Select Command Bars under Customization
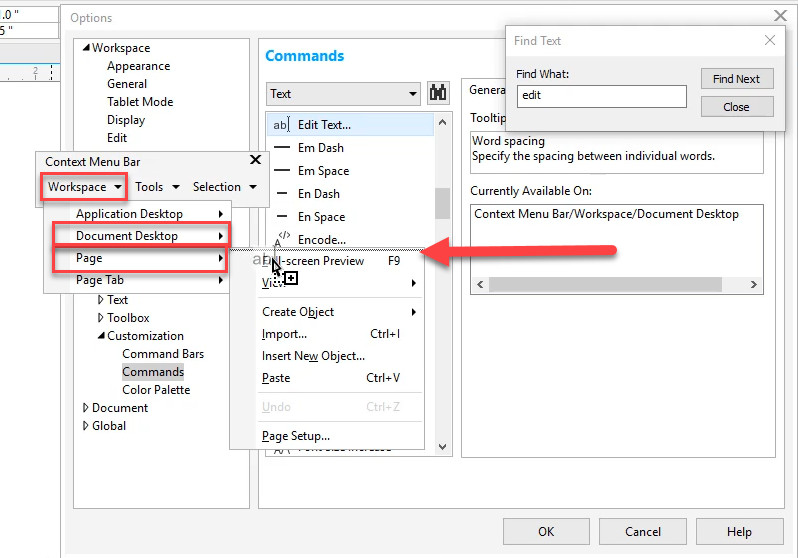 click(163, 353)
